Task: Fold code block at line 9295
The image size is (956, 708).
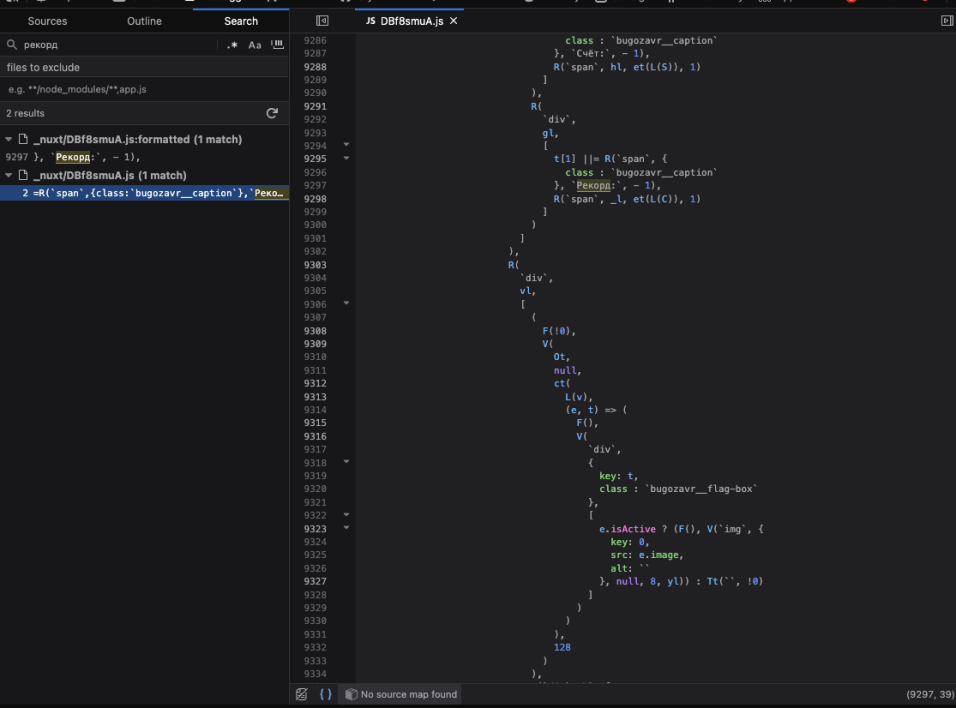Action: coord(346,159)
